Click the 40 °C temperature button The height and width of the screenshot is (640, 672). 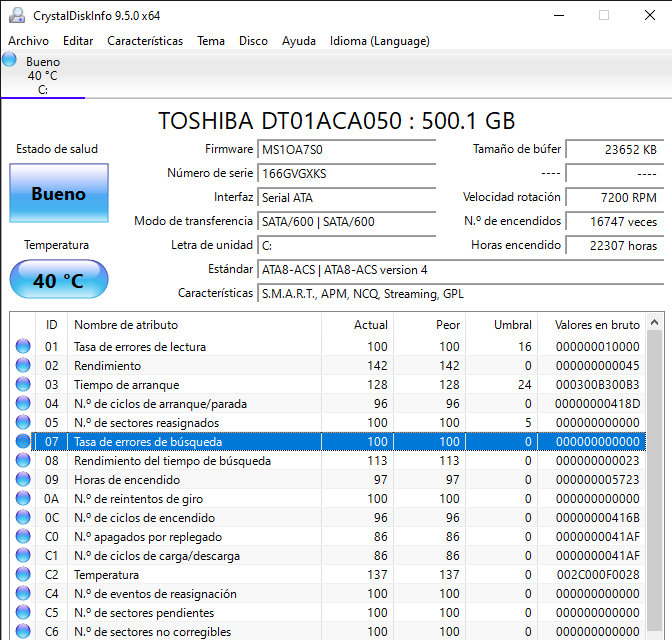tap(58, 280)
